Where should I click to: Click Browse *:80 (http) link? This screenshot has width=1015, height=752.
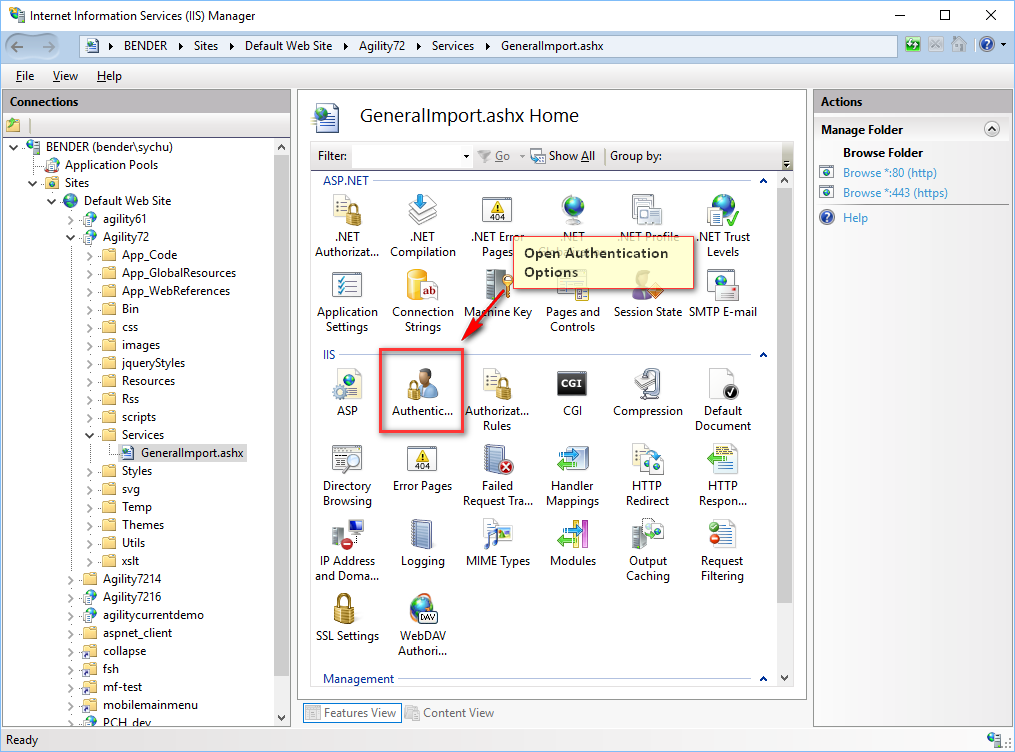pos(887,173)
